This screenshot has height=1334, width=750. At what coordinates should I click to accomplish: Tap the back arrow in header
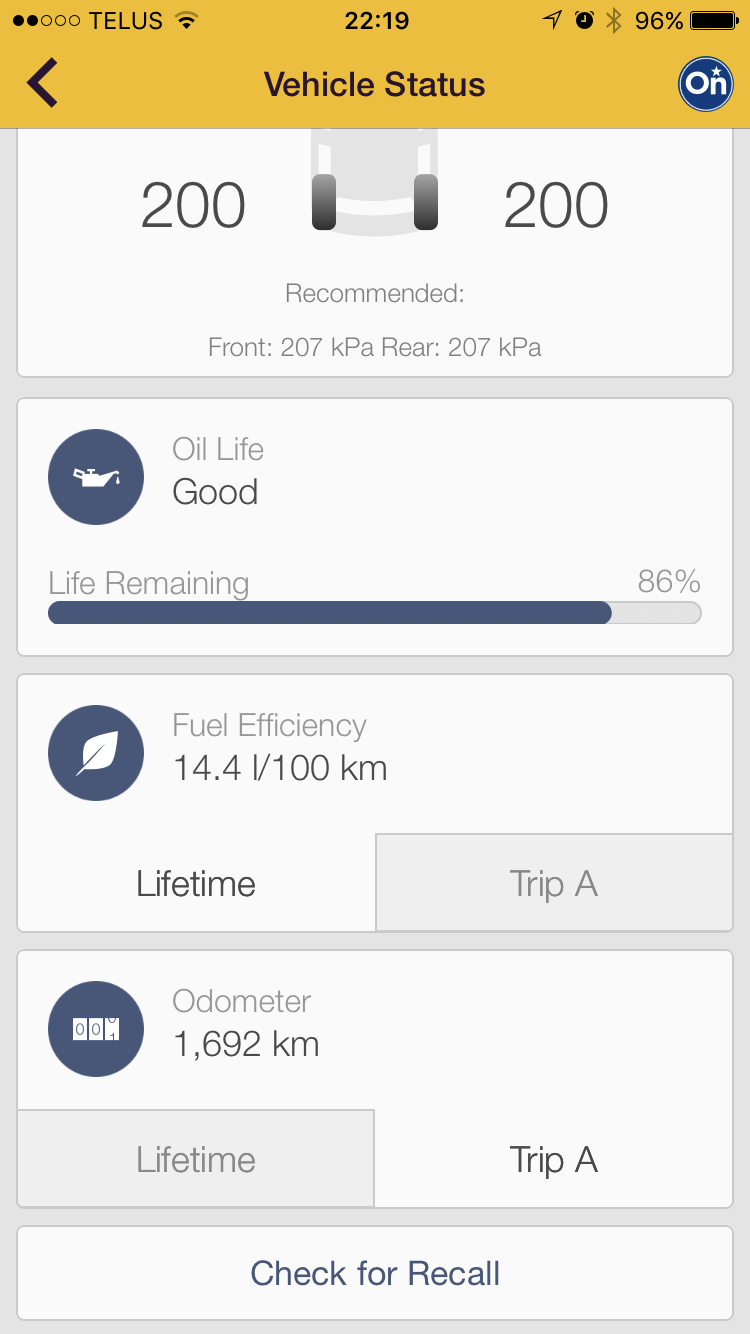point(42,83)
